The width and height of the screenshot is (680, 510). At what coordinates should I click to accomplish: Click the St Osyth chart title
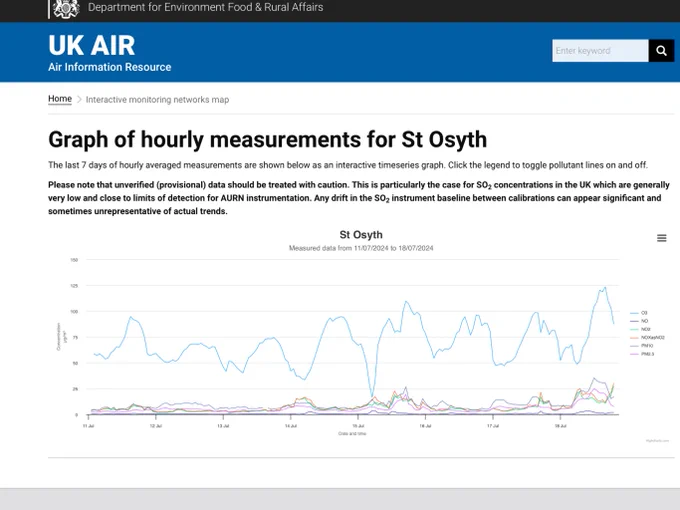(361, 235)
